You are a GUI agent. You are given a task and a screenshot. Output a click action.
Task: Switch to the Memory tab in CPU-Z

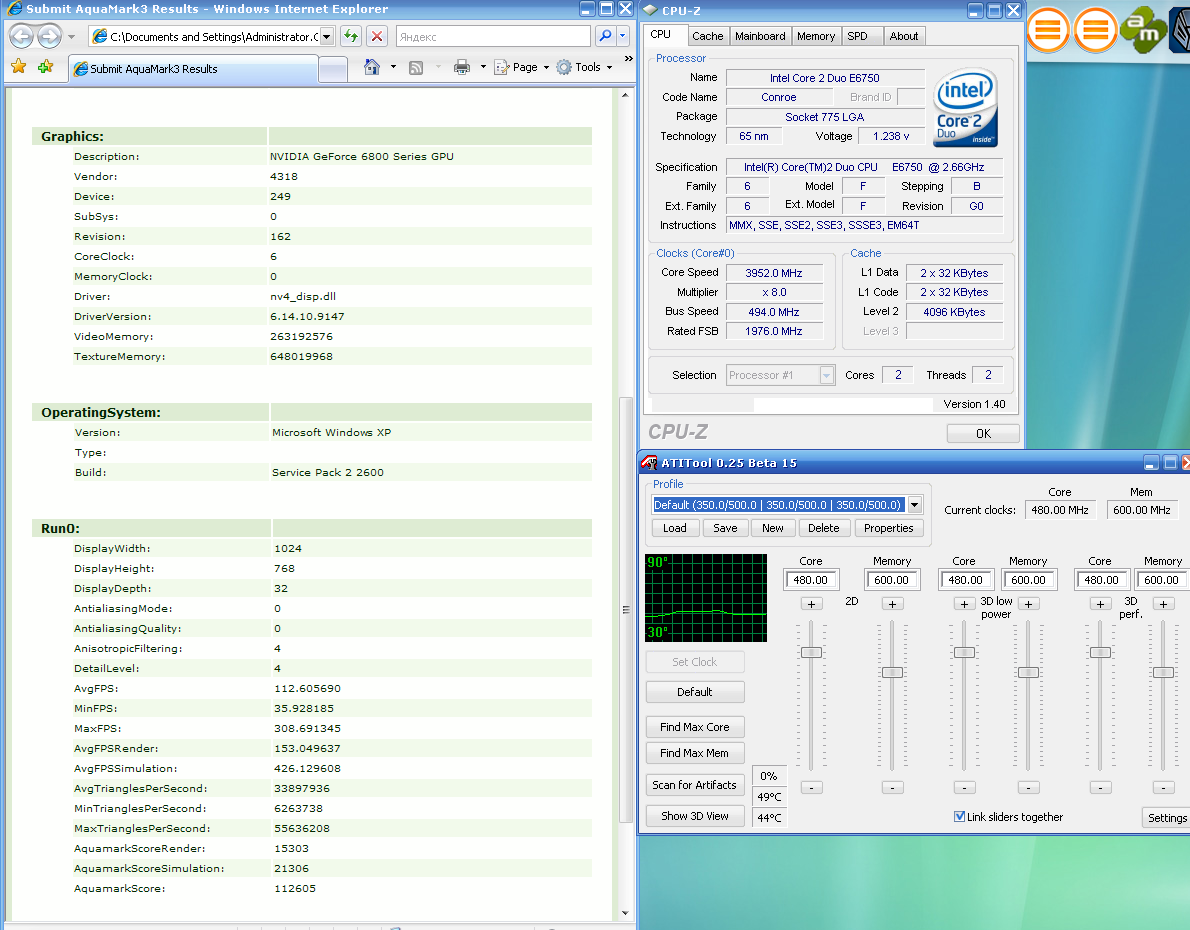pos(816,36)
